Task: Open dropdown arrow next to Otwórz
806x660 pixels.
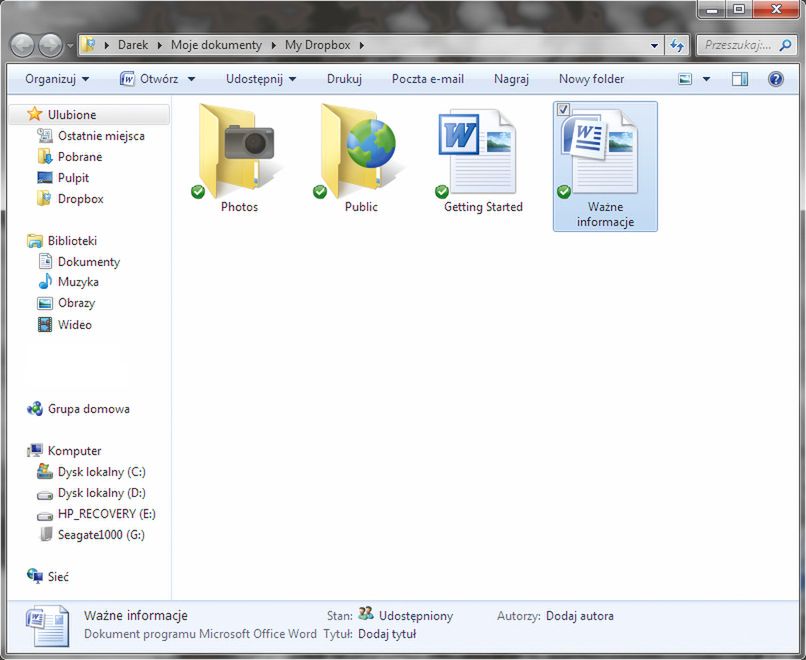Action: pyautogui.click(x=191, y=79)
